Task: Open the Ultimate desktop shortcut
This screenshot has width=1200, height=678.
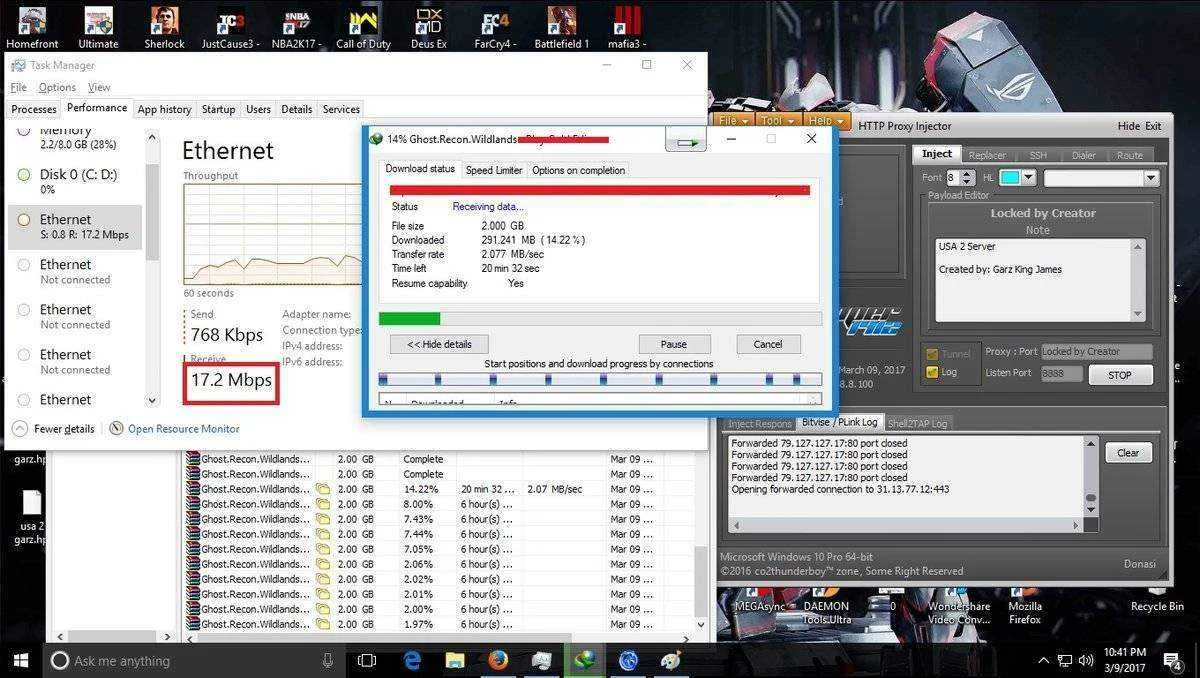Action: [98, 27]
